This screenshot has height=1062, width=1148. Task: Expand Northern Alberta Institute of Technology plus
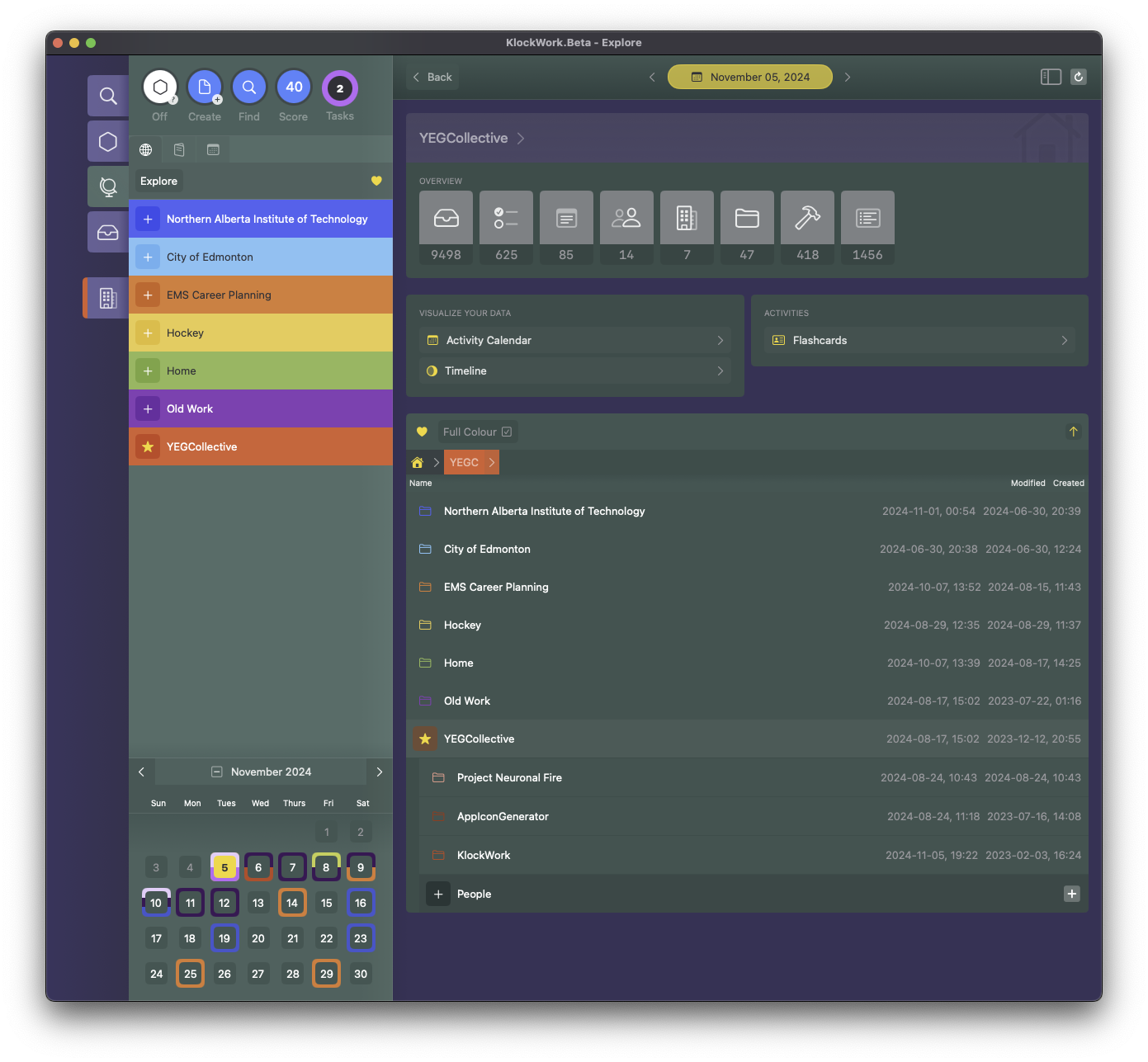pyautogui.click(x=148, y=219)
